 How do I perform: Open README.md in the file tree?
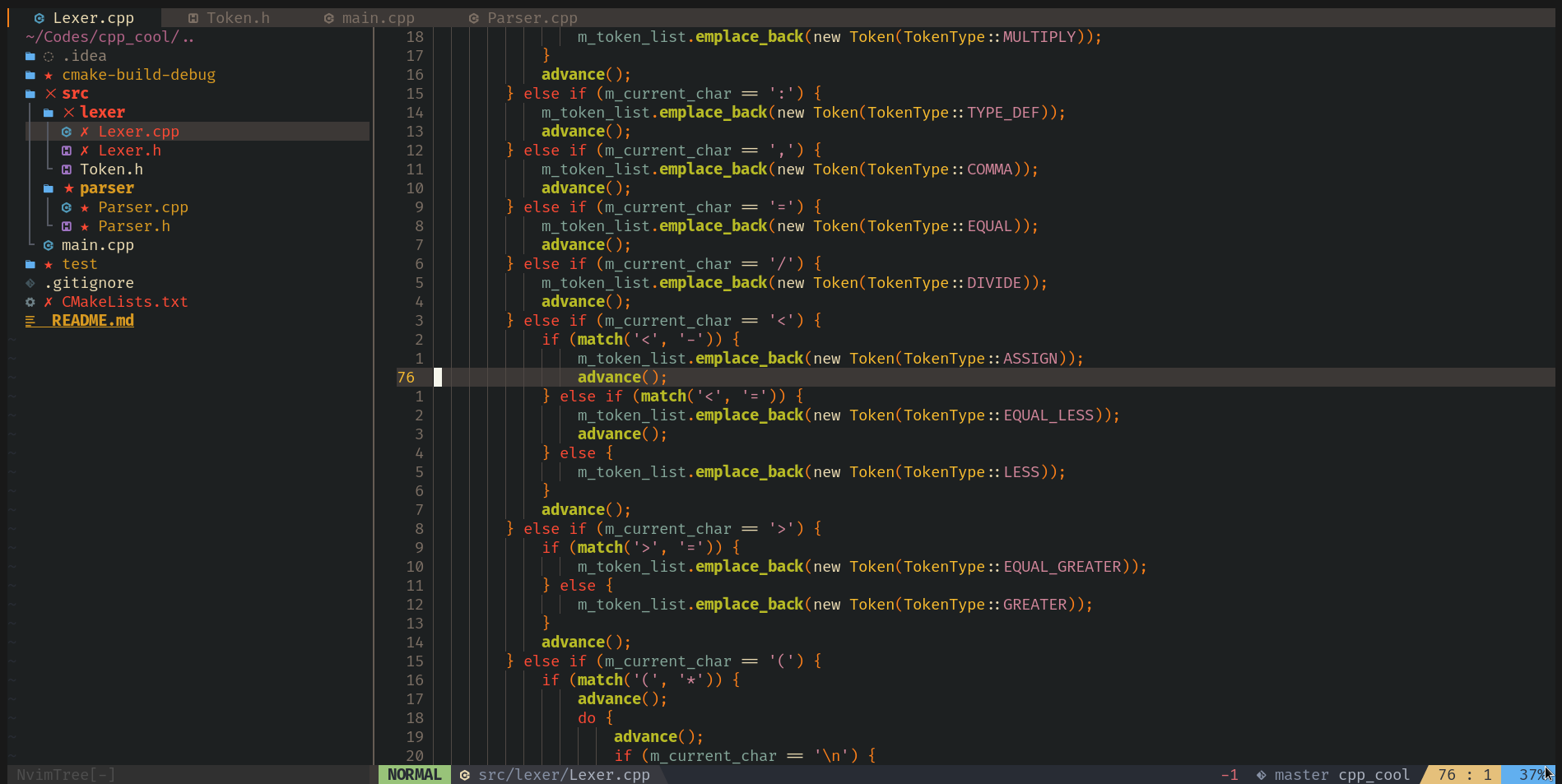[92, 321]
